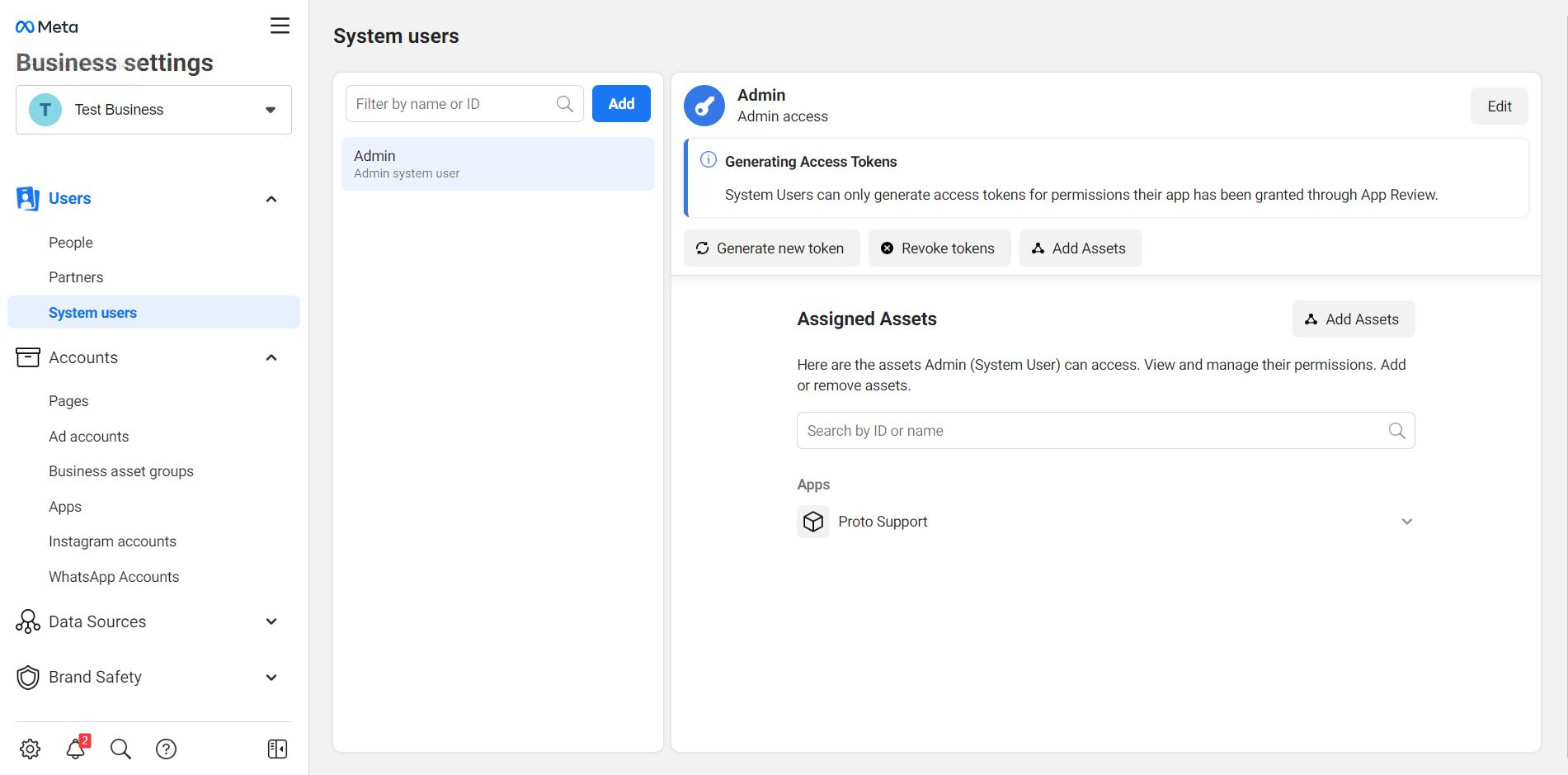1568x775 pixels.
Task: Click Revoke tokens button
Action: click(939, 248)
